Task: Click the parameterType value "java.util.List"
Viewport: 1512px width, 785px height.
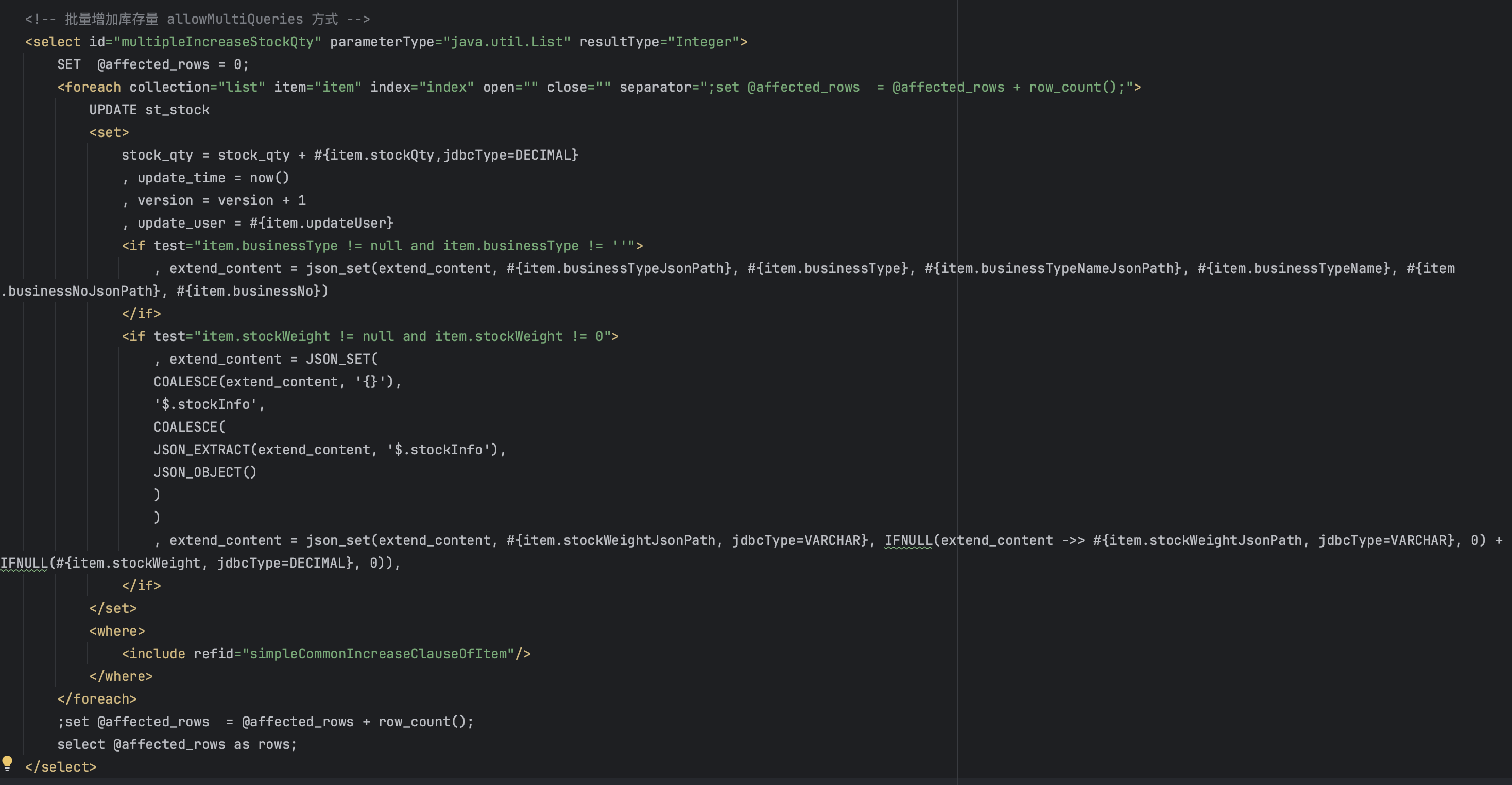Action: tap(507, 42)
